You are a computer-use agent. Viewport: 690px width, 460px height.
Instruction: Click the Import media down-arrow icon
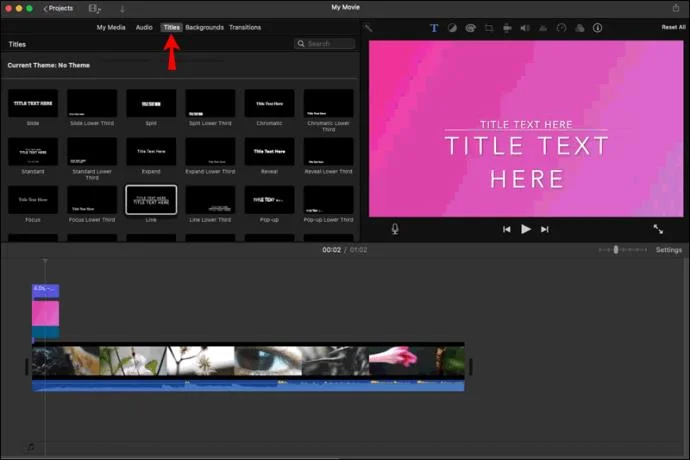(x=122, y=8)
